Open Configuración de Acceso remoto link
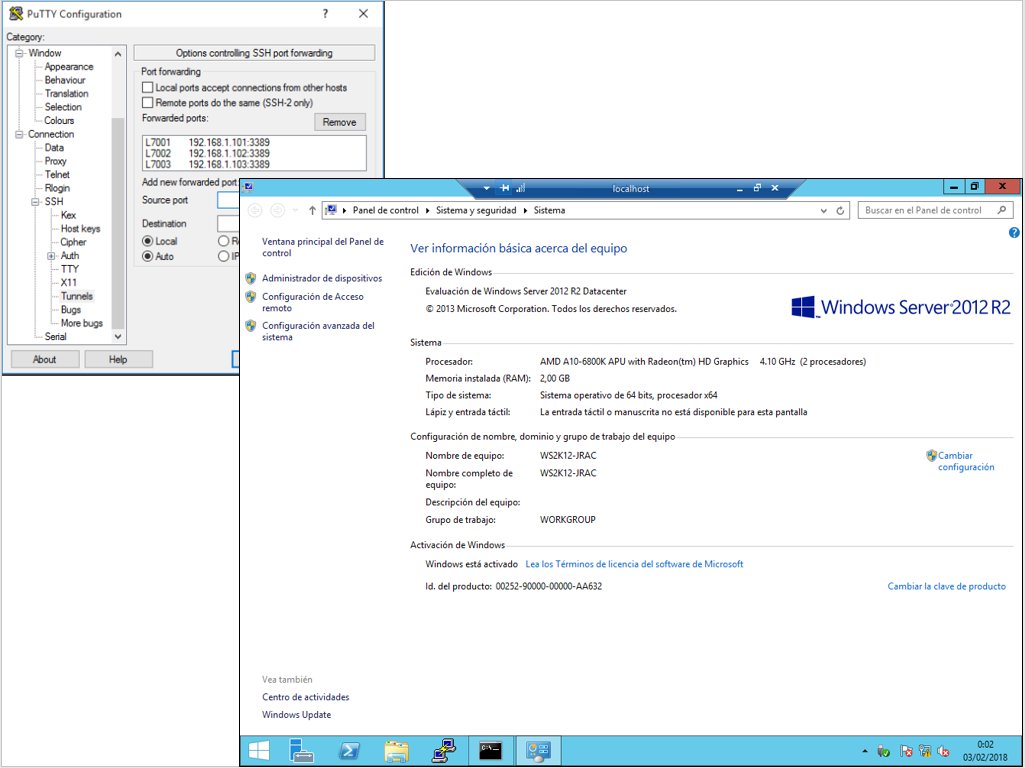 (x=312, y=302)
